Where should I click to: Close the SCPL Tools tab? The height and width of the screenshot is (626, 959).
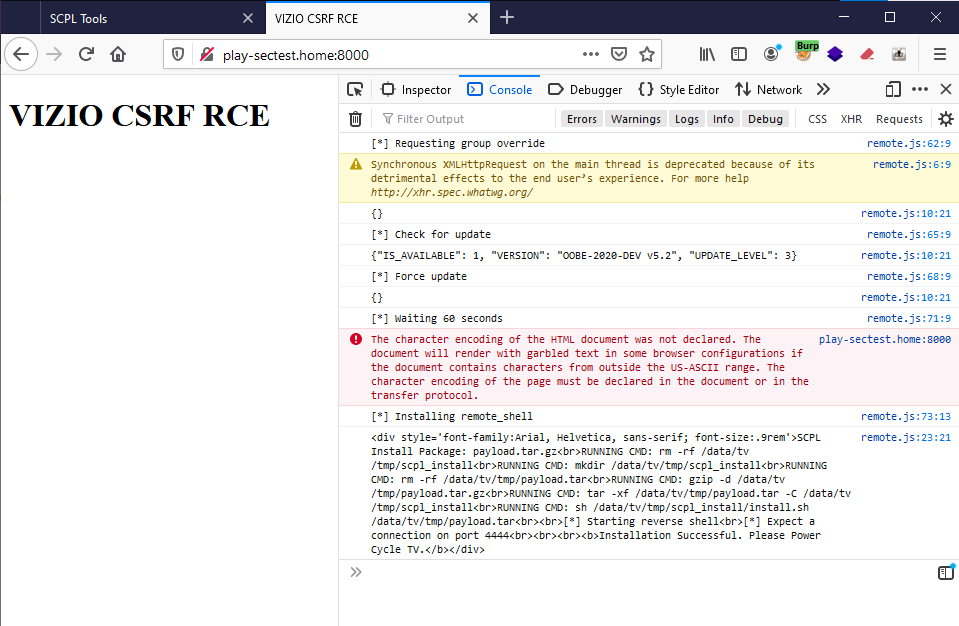[248, 18]
